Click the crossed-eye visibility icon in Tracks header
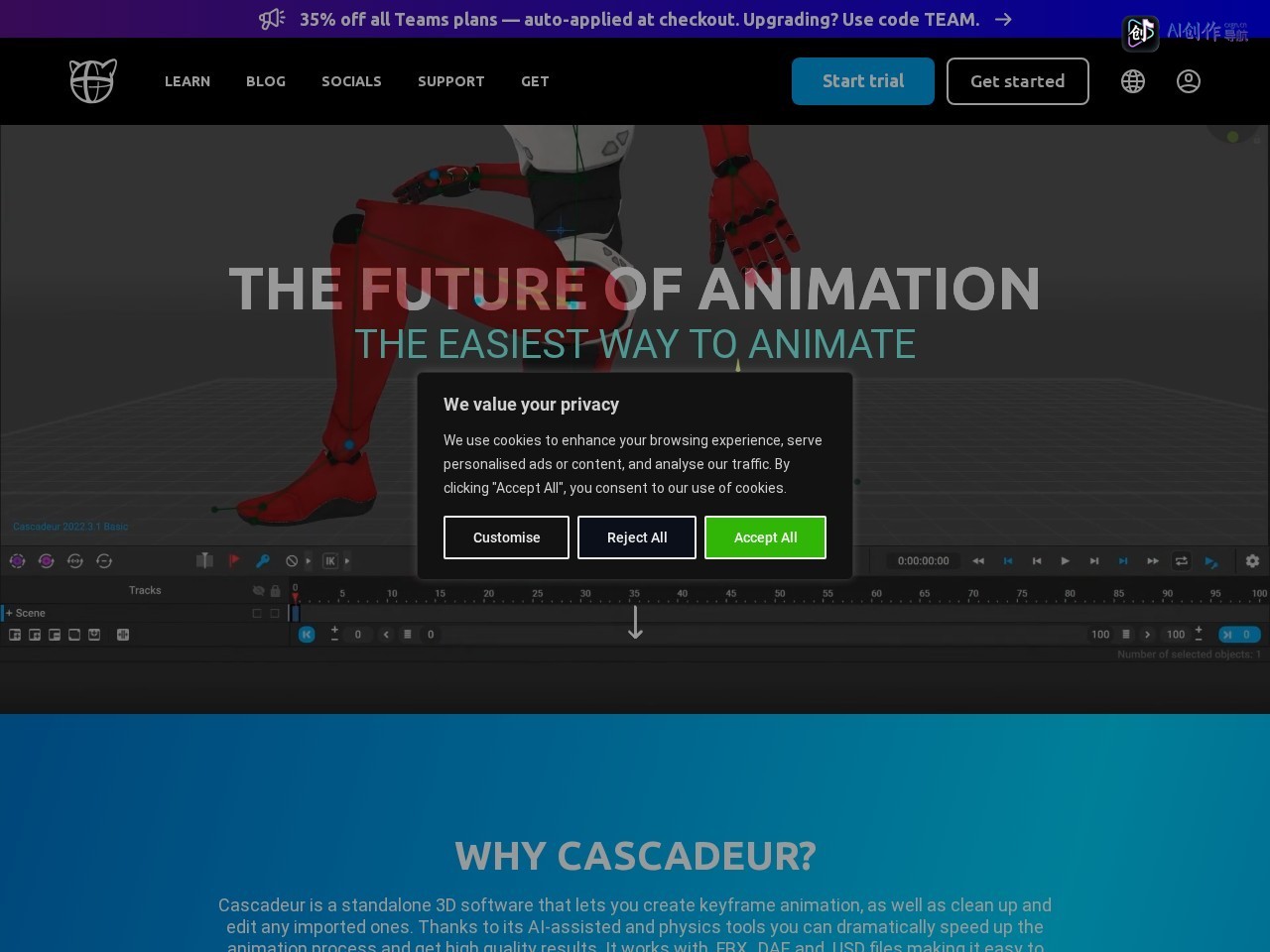This screenshot has width=1270, height=952. click(258, 590)
